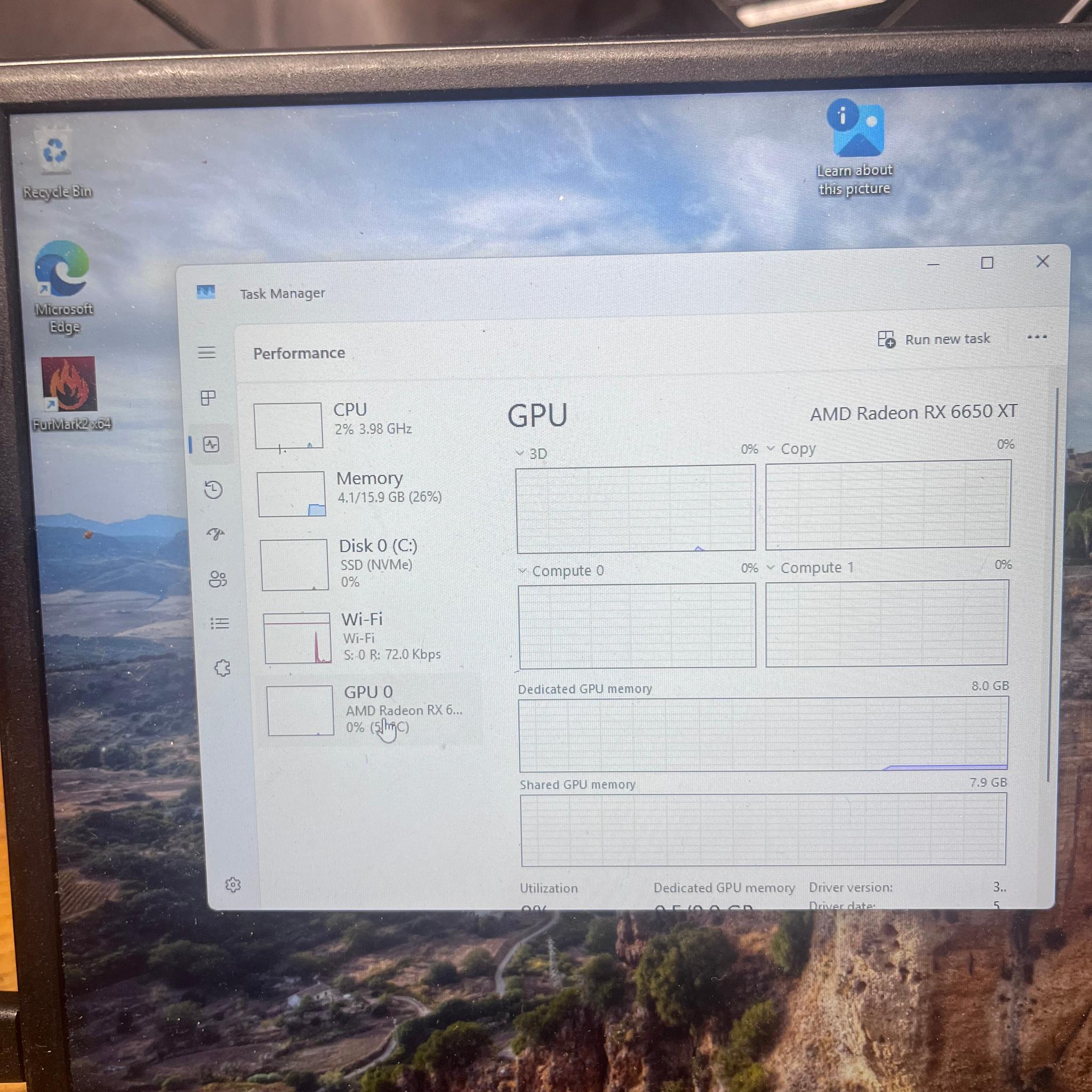This screenshot has height=1092, width=1092.
Task: Open Task Manager settings gear
Action: (x=233, y=885)
